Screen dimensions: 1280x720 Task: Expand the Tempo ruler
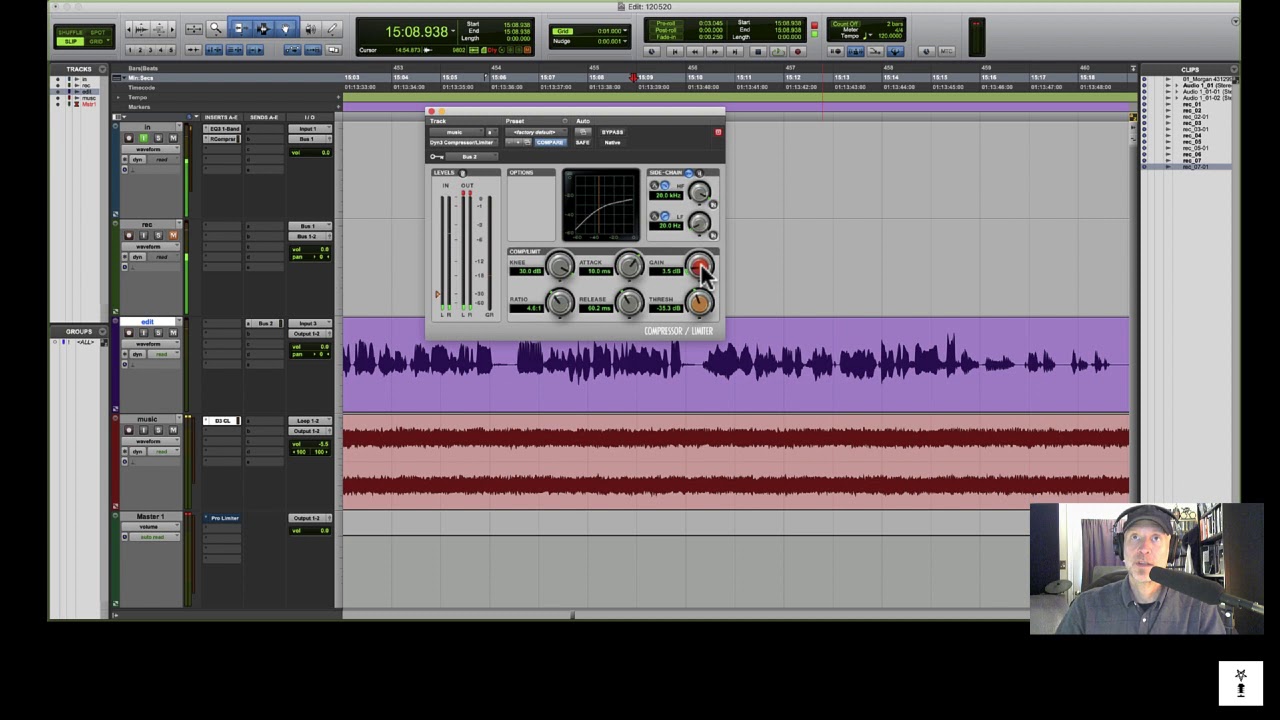click(119, 97)
